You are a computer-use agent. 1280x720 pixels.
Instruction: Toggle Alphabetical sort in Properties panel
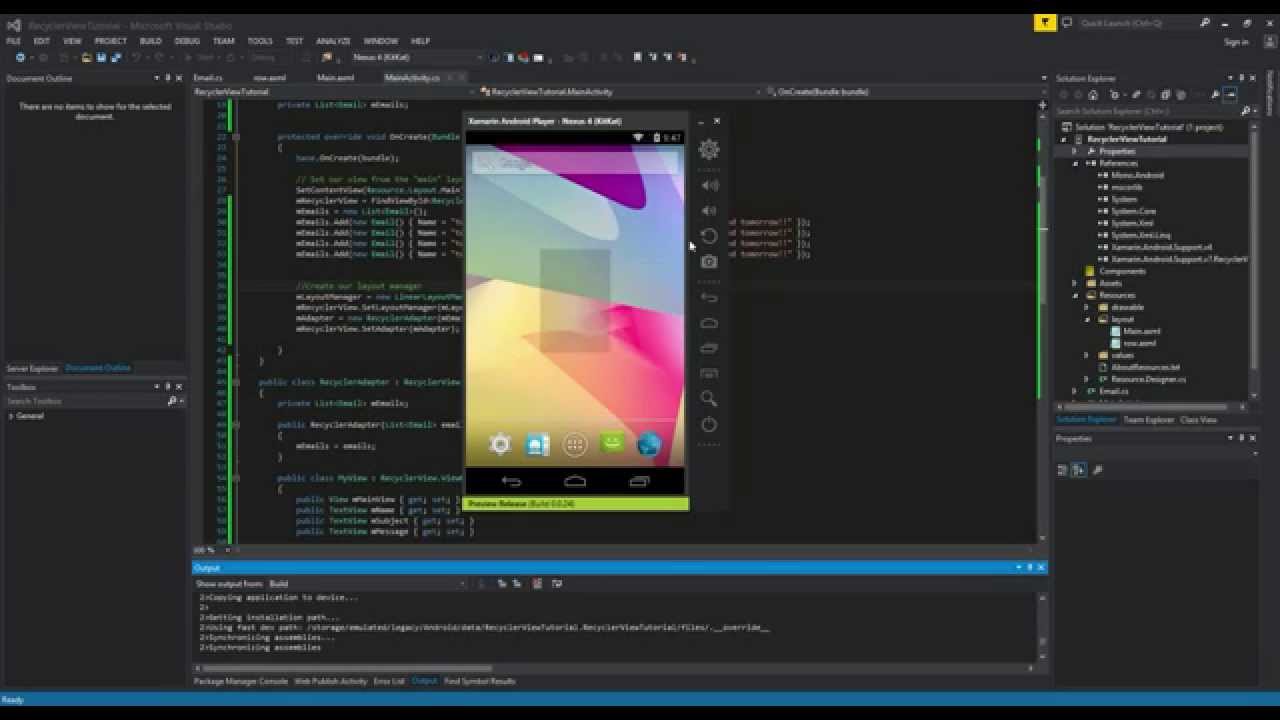click(1079, 470)
